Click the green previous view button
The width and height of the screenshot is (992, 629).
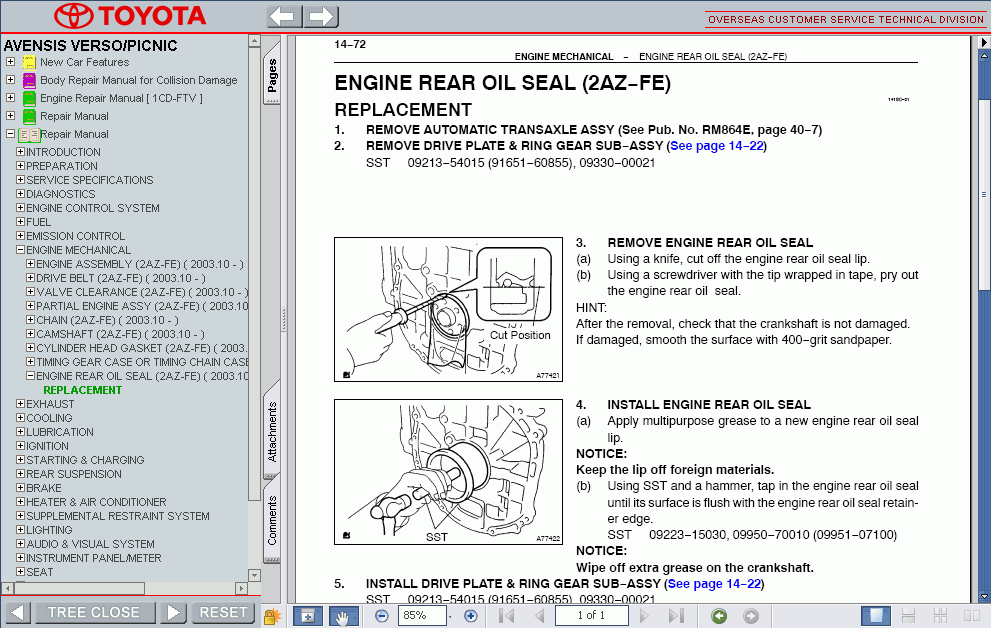(719, 616)
